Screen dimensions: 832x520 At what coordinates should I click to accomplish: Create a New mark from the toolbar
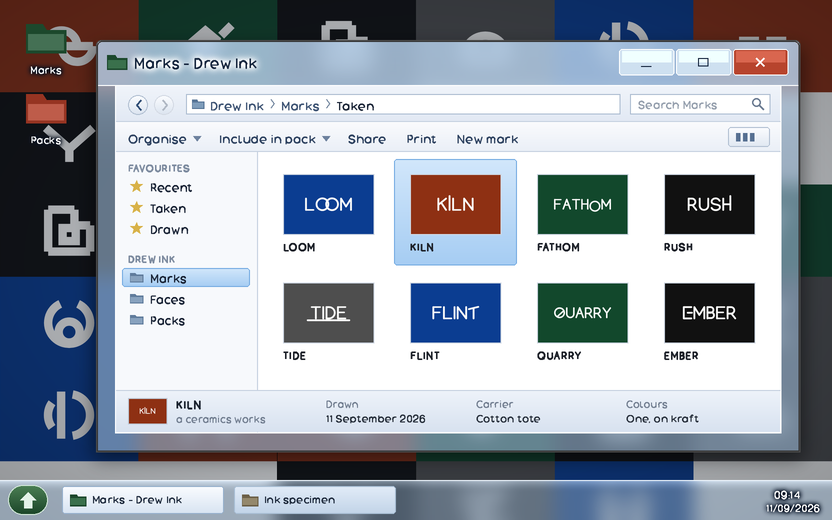click(x=487, y=139)
